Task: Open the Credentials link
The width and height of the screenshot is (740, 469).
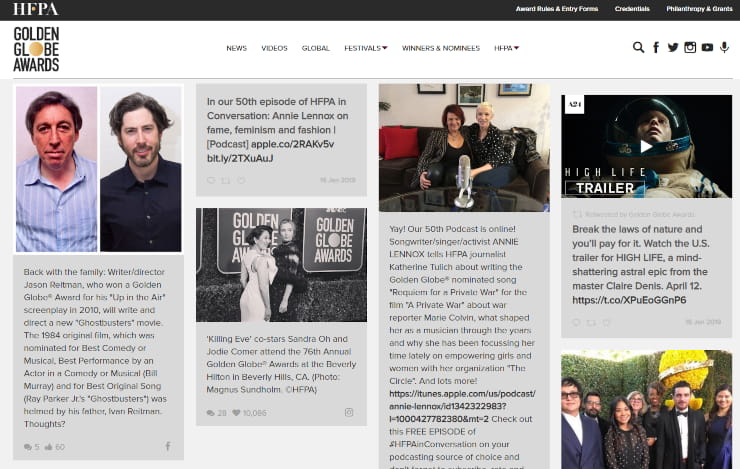Action: pyautogui.click(x=632, y=9)
